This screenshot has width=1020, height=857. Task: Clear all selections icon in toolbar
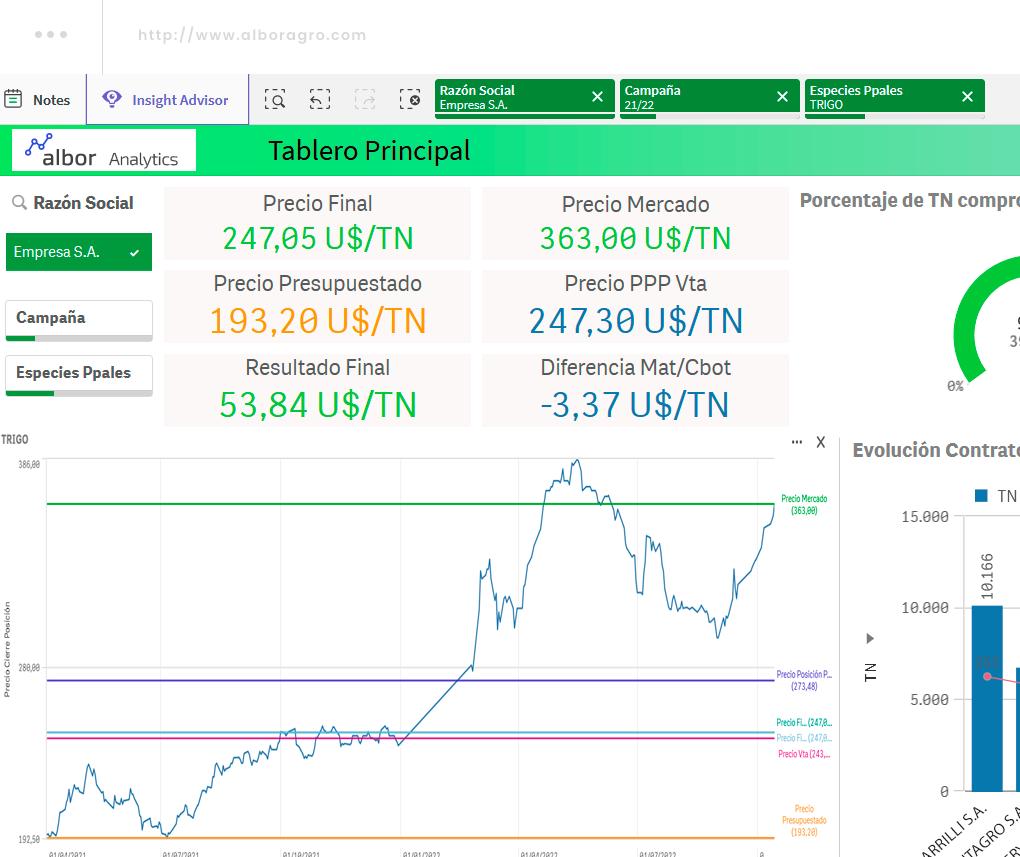click(x=410, y=100)
